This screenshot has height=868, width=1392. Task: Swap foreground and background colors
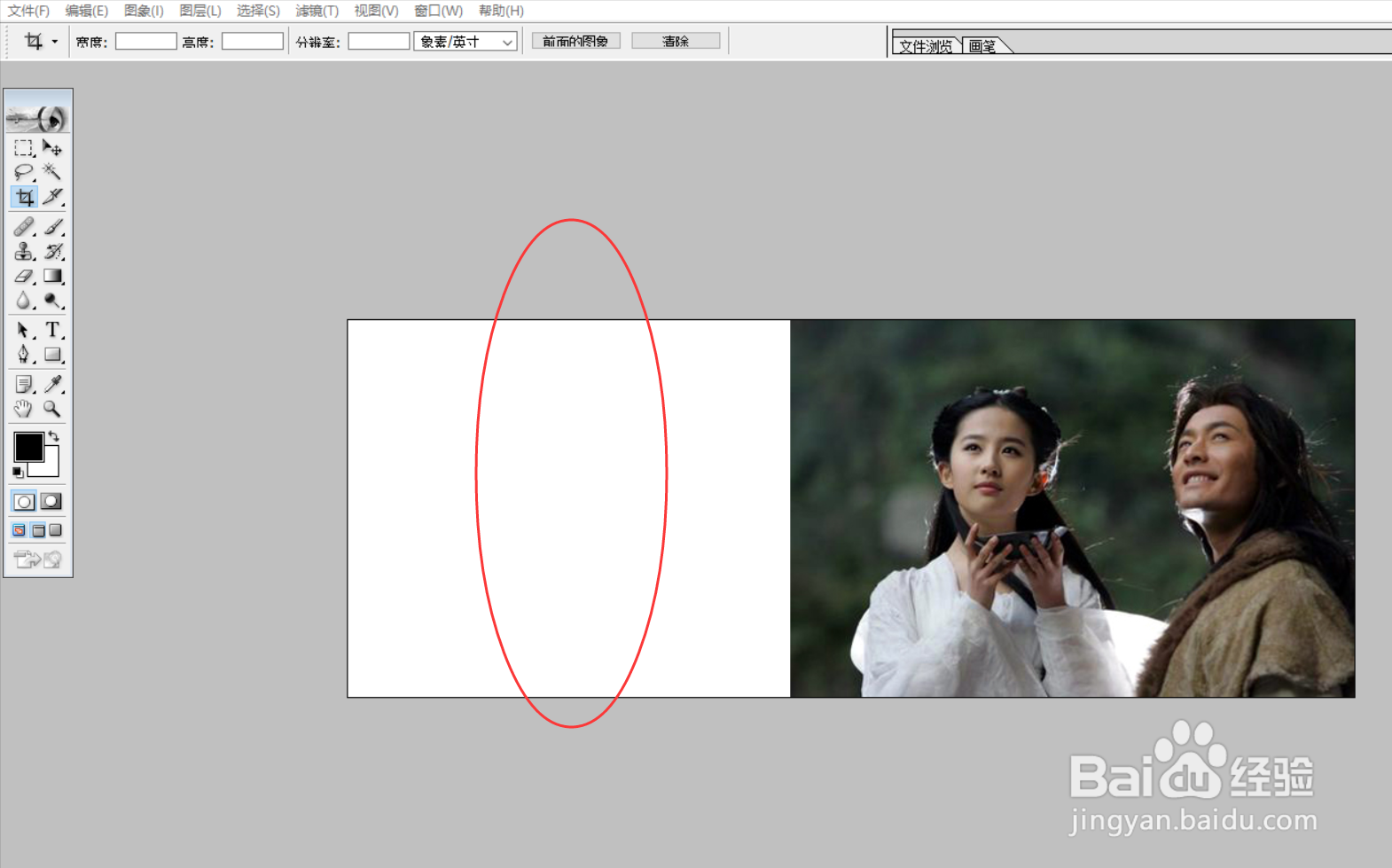(x=54, y=435)
